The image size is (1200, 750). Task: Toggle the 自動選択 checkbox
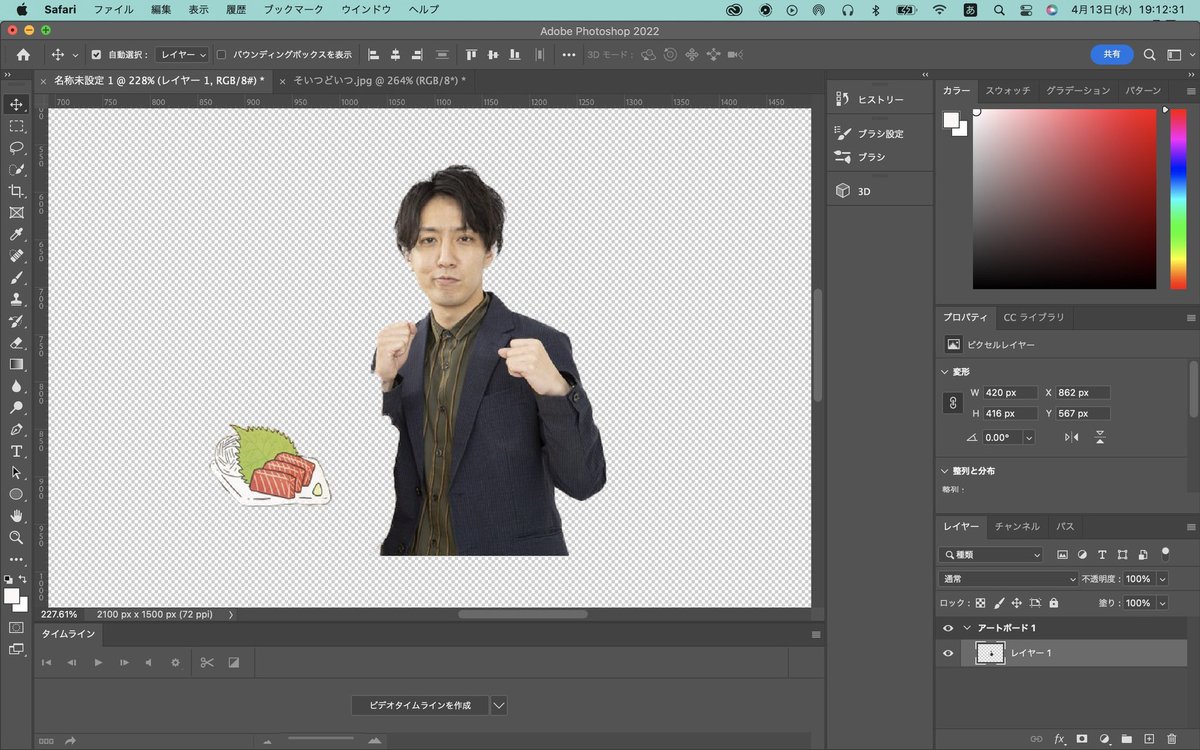tap(96, 55)
